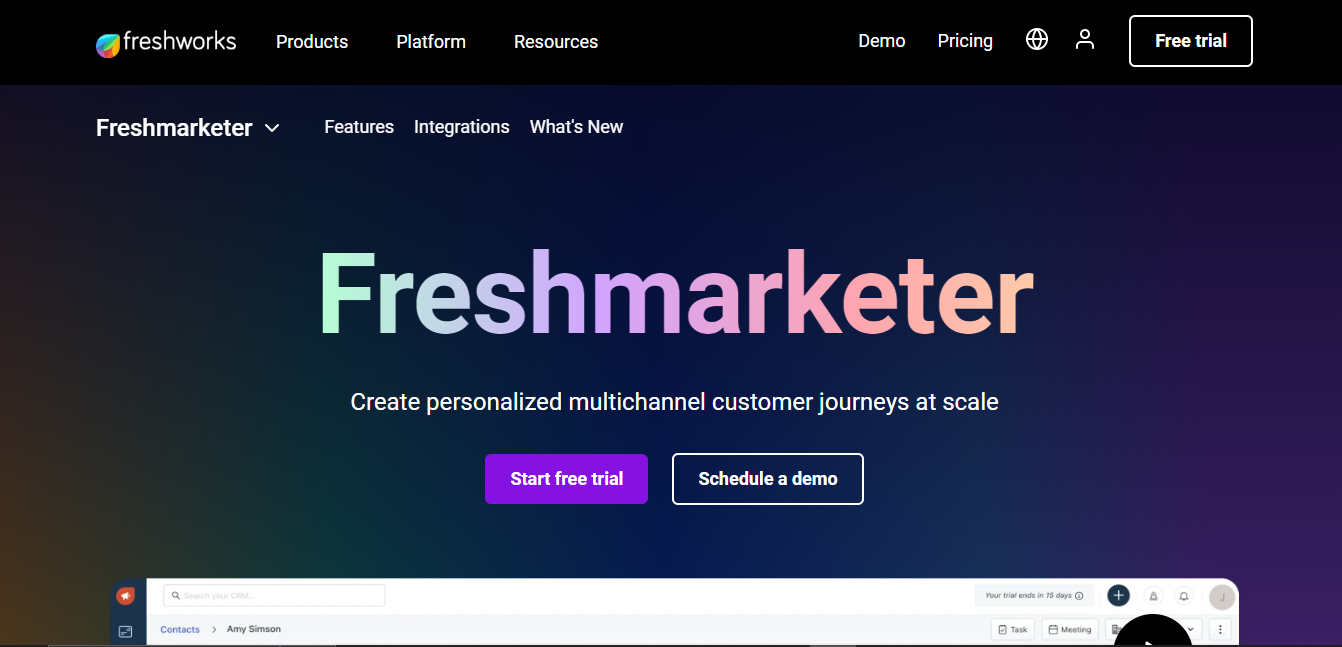
Task: Open the Platform menu
Action: pos(431,42)
